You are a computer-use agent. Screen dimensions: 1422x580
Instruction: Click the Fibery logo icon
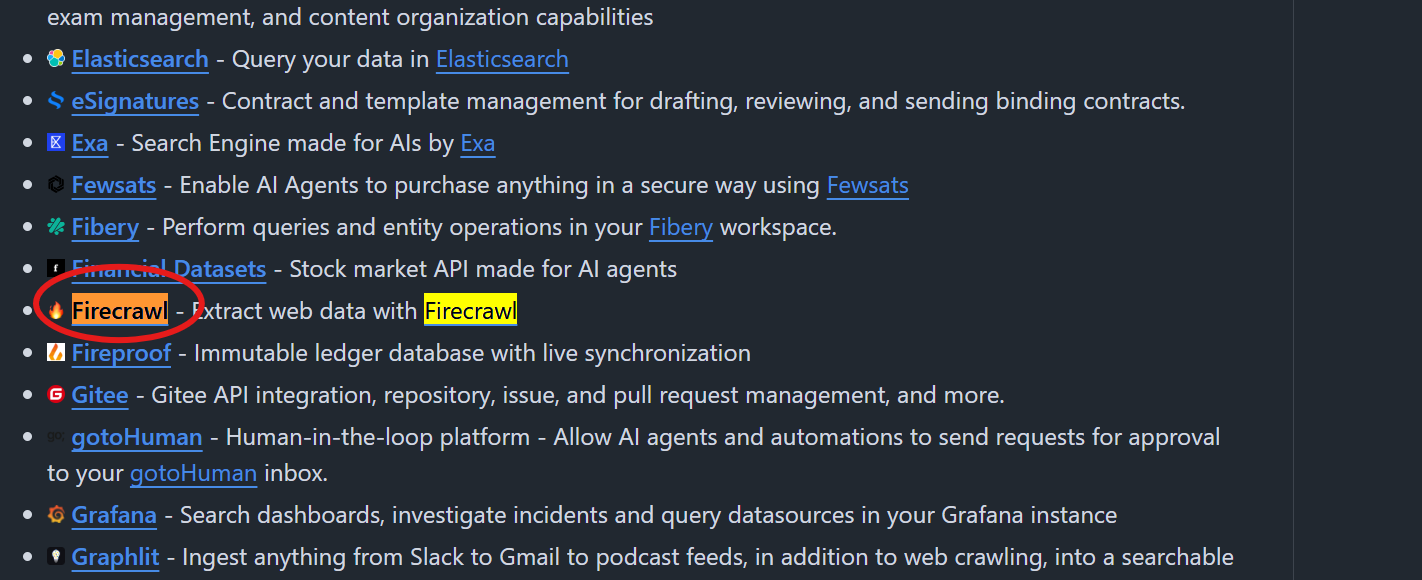coord(56,226)
